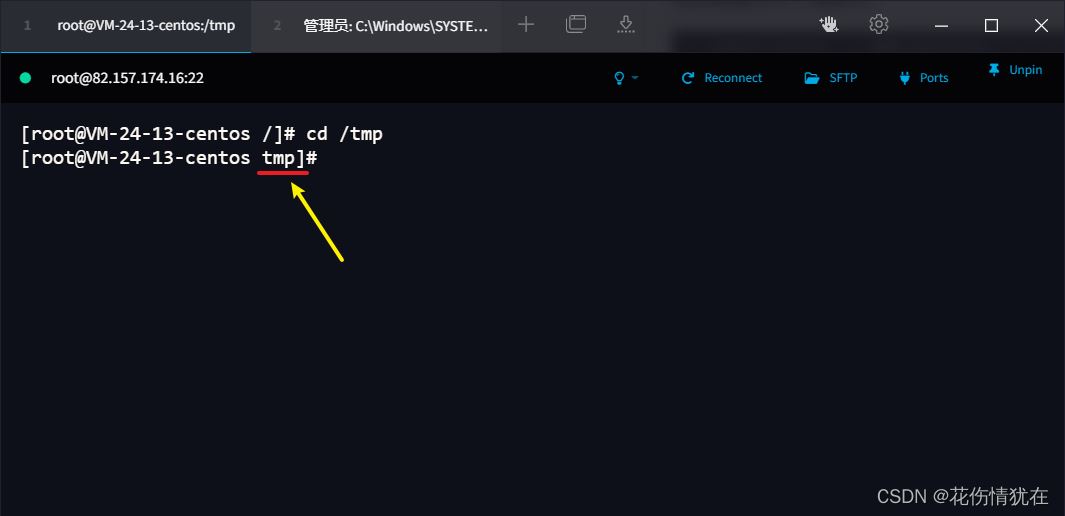Click the lightbulb icon in session toolbar
This screenshot has height=516, width=1065.
(619, 78)
